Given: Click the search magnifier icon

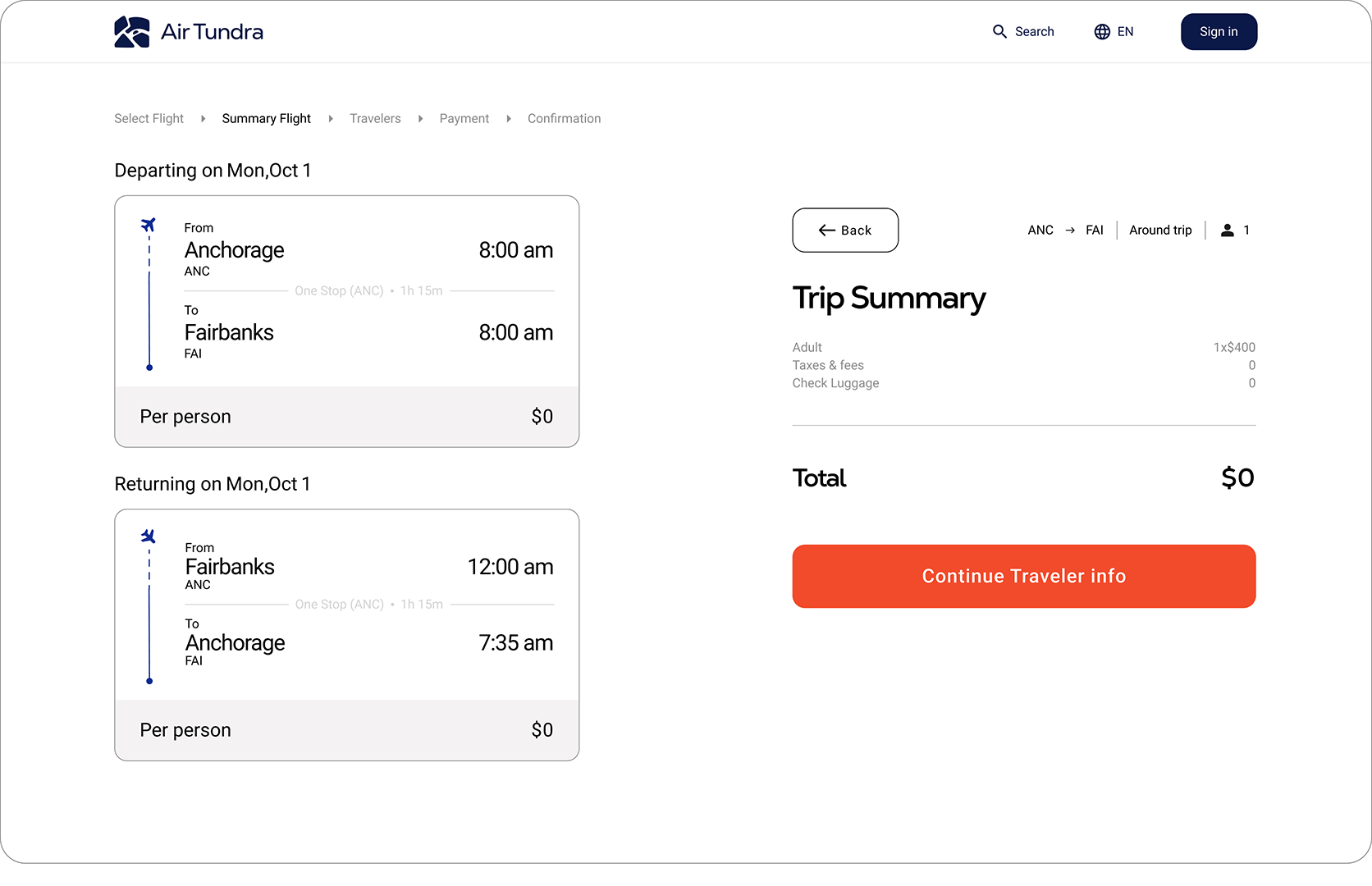Looking at the screenshot, I should (999, 32).
